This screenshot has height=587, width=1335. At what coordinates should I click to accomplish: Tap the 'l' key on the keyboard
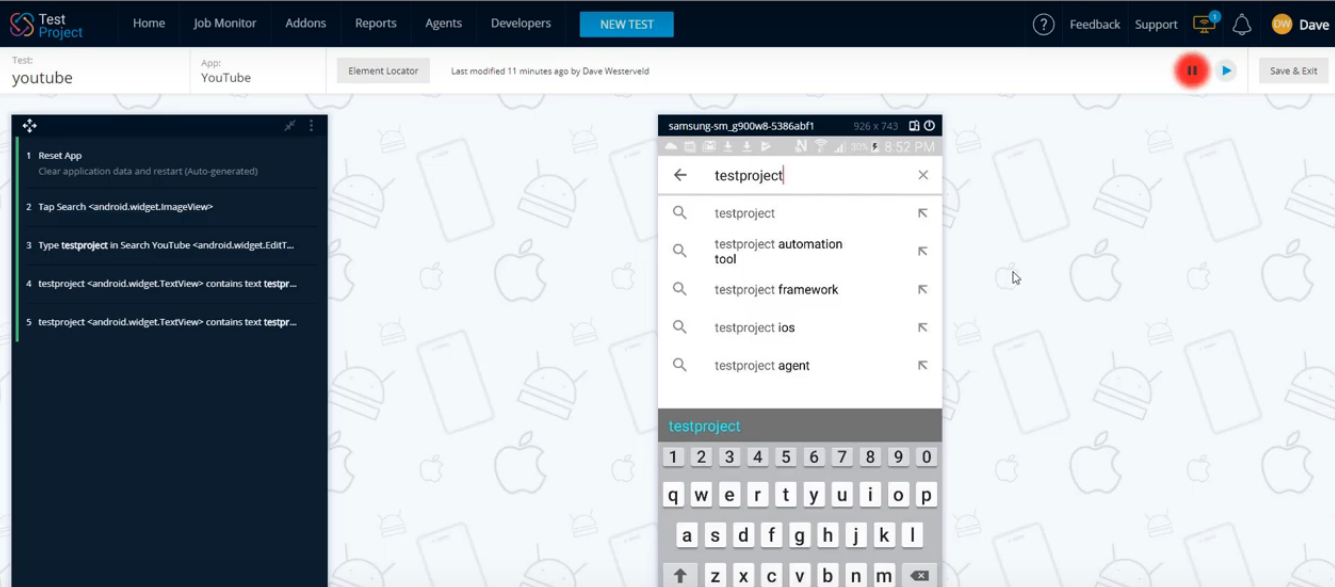pyautogui.click(x=912, y=535)
